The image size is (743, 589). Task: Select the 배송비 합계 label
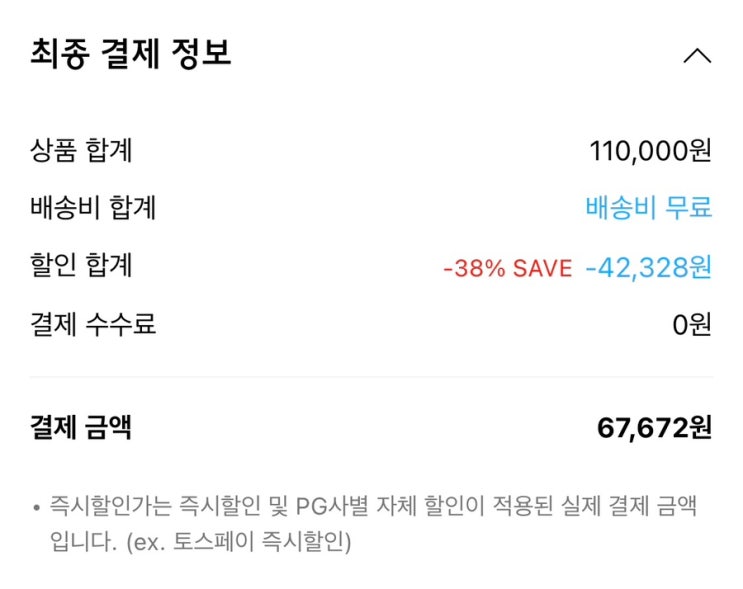point(93,208)
